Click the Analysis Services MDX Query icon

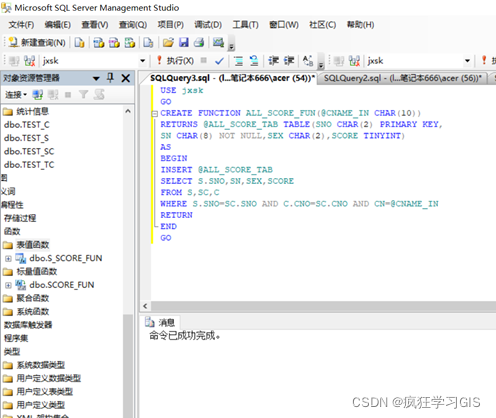click(99, 42)
